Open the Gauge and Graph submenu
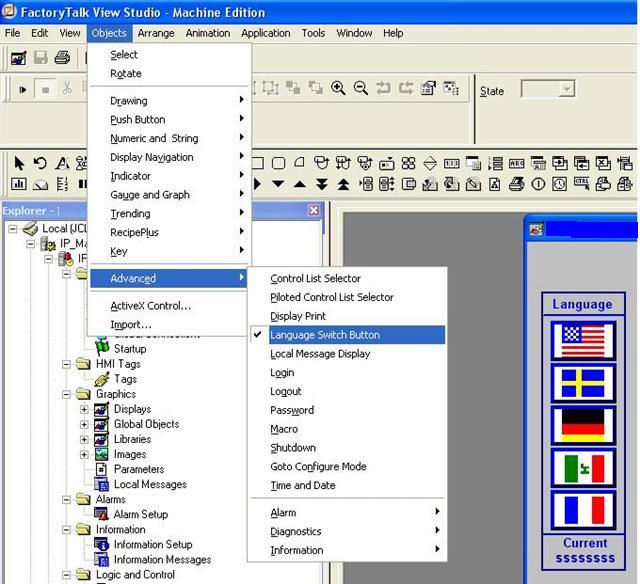The image size is (640, 584). pos(169,195)
